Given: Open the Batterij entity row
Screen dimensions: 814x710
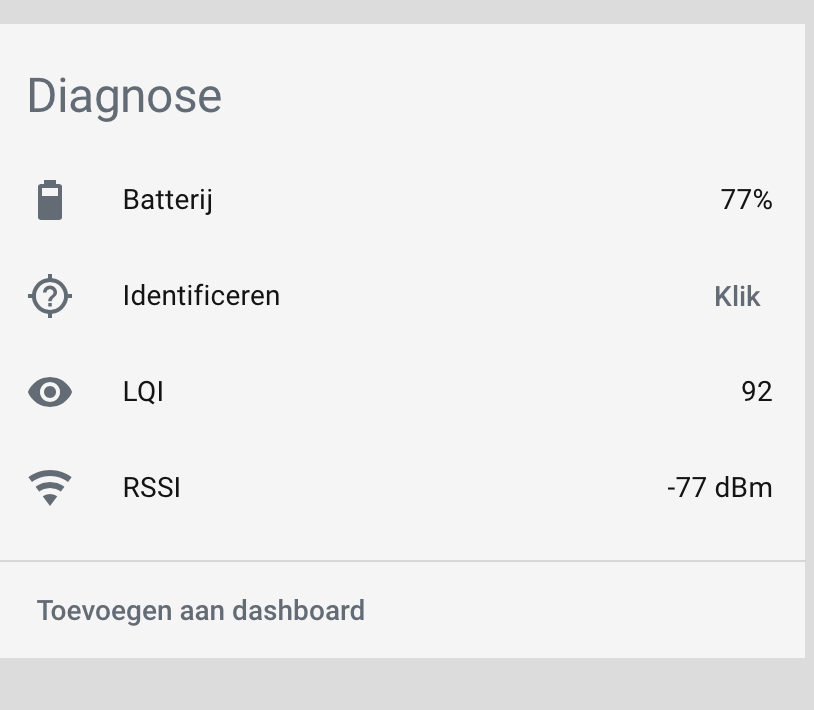Looking at the screenshot, I should [x=400, y=200].
